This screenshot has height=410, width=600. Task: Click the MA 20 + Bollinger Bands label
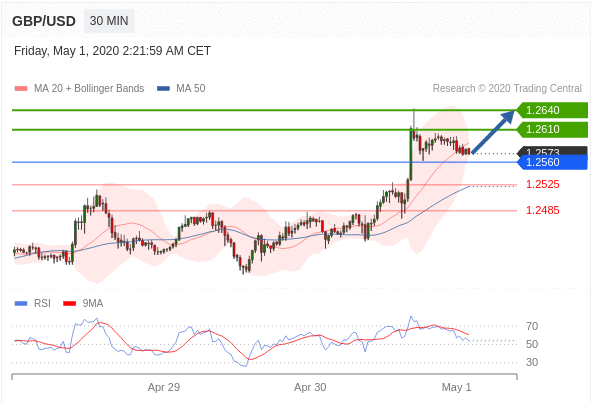89,88
